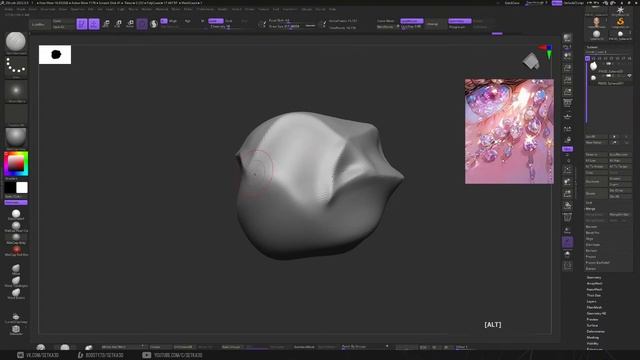Open the empty texture slot
Image resolution: width=640 pixels, height=360 pixels.
tap(16, 114)
